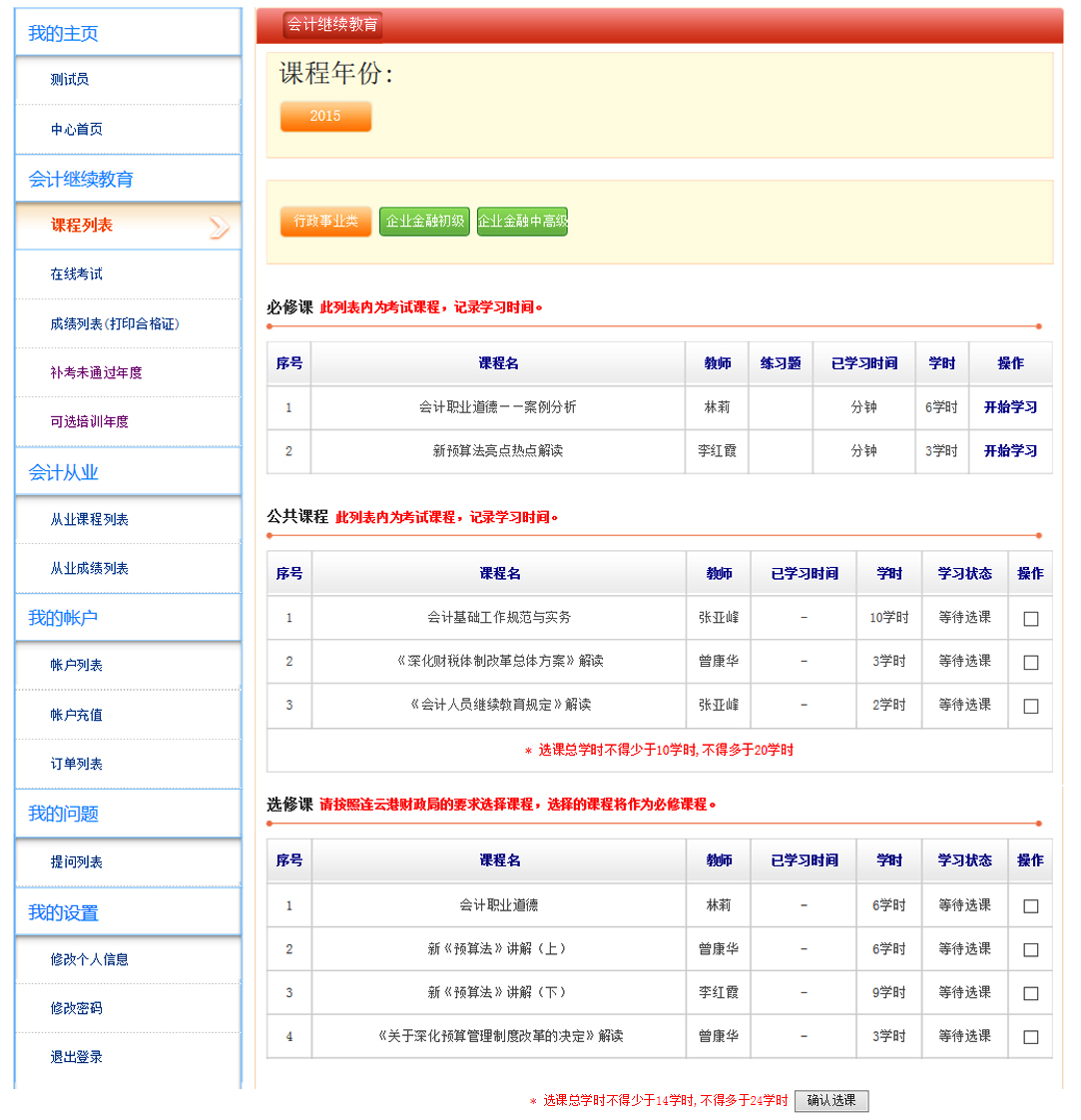Click 开始学习 for 新预算法亮点热点解读
Image resolution: width=1081 pixels, height=1120 pixels.
pyautogui.click(x=1010, y=451)
